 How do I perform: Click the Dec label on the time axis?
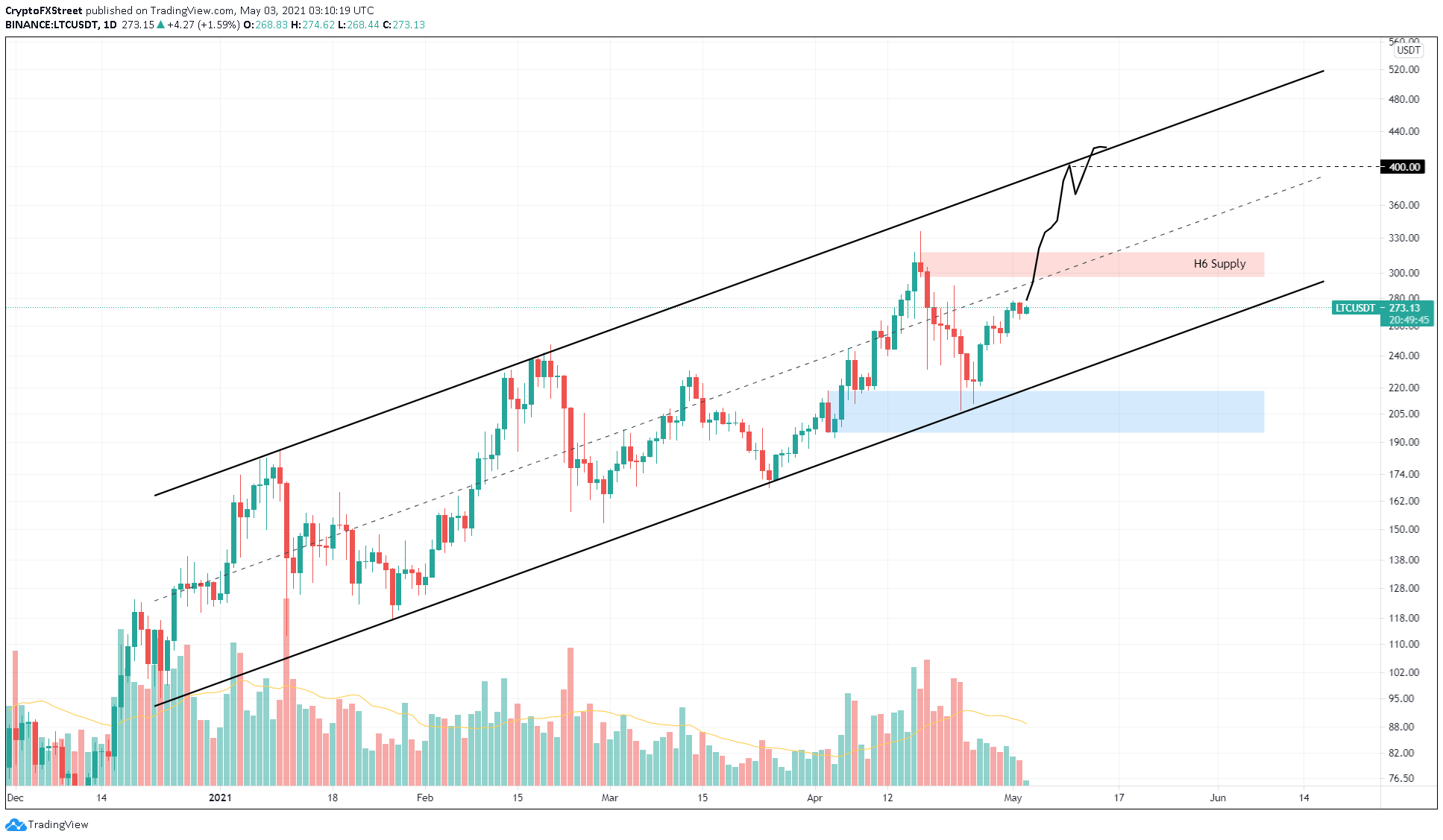pyautogui.click(x=15, y=798)
